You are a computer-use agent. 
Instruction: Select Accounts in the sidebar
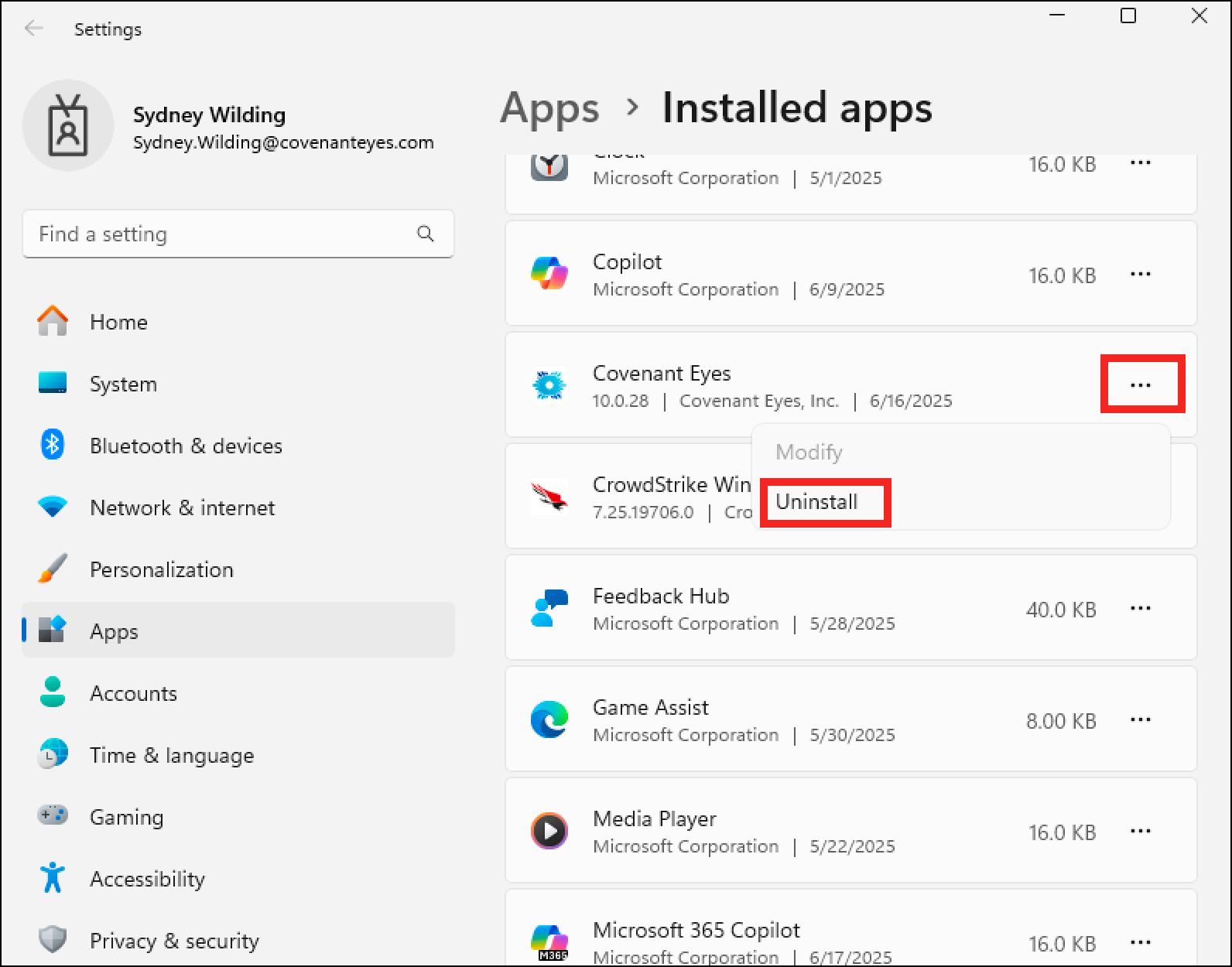238,693
